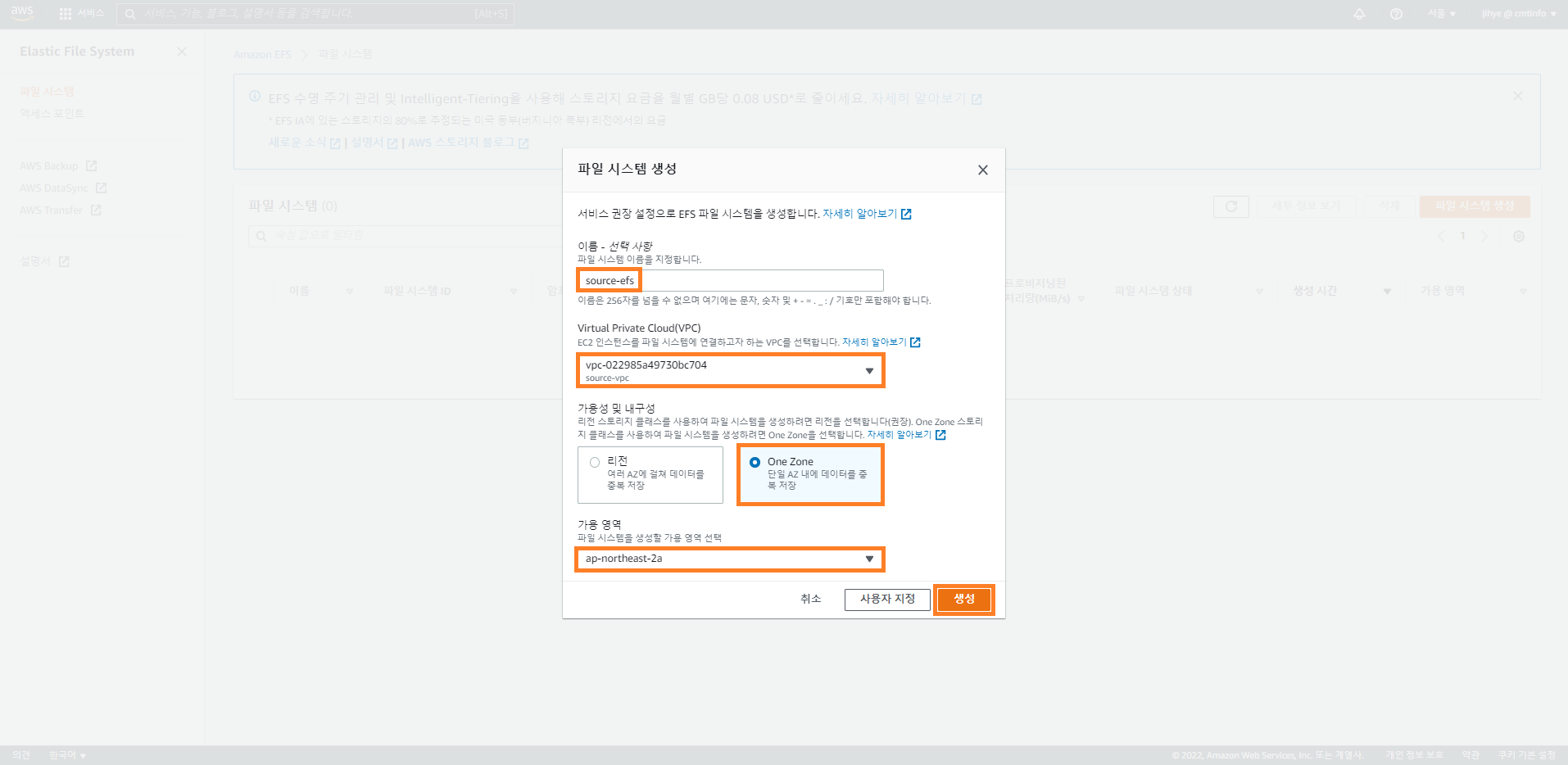Sort by 파일 시스템 상태 column arrow
The image size is (1568, 765).
[1259, 292]
